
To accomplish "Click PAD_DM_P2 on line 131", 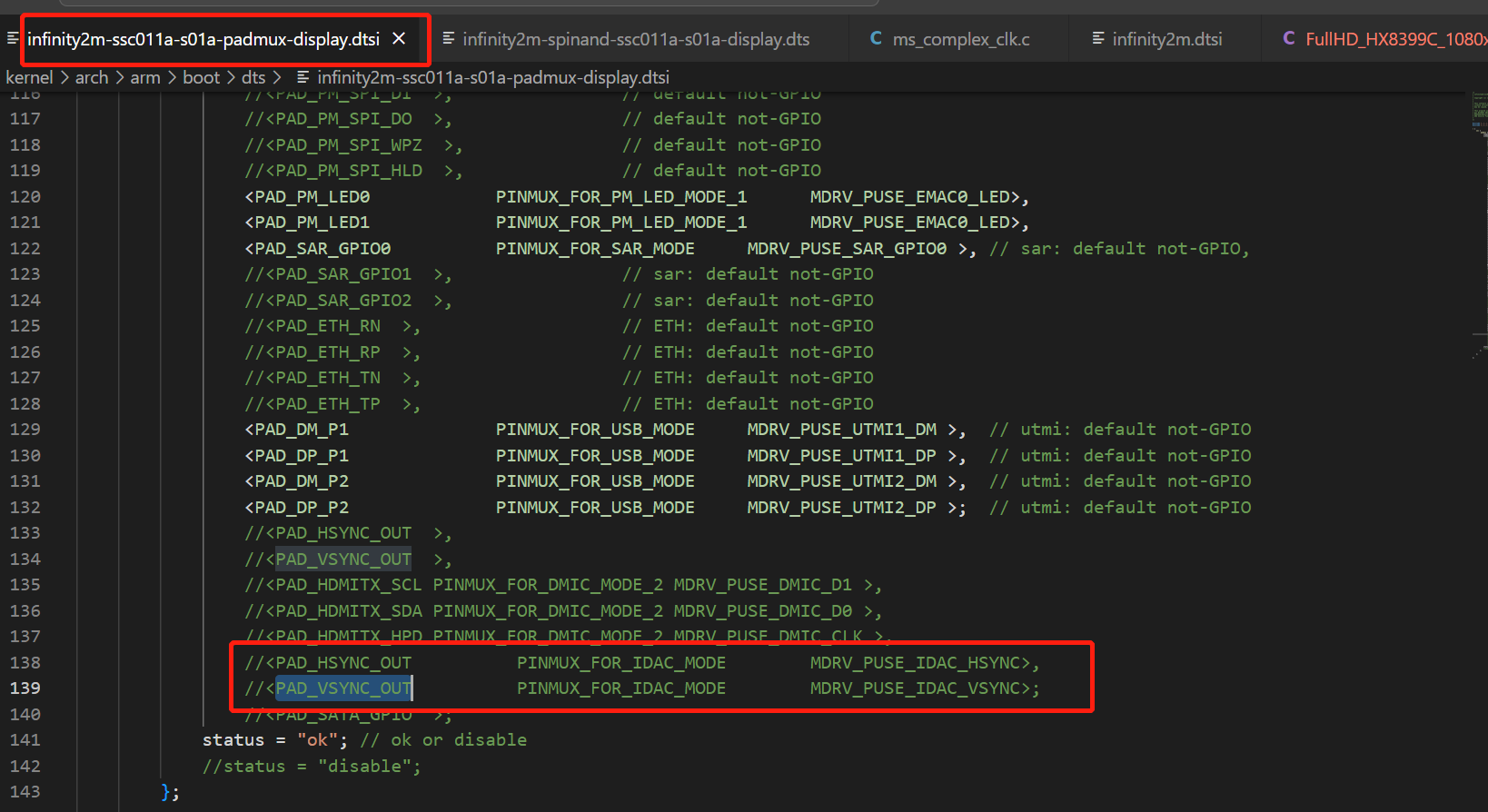I will [302, 480].
